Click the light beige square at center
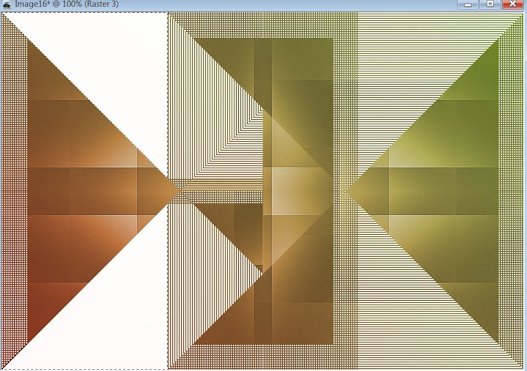The width and height of the screenshot is (527, 371). click(296, 191)
